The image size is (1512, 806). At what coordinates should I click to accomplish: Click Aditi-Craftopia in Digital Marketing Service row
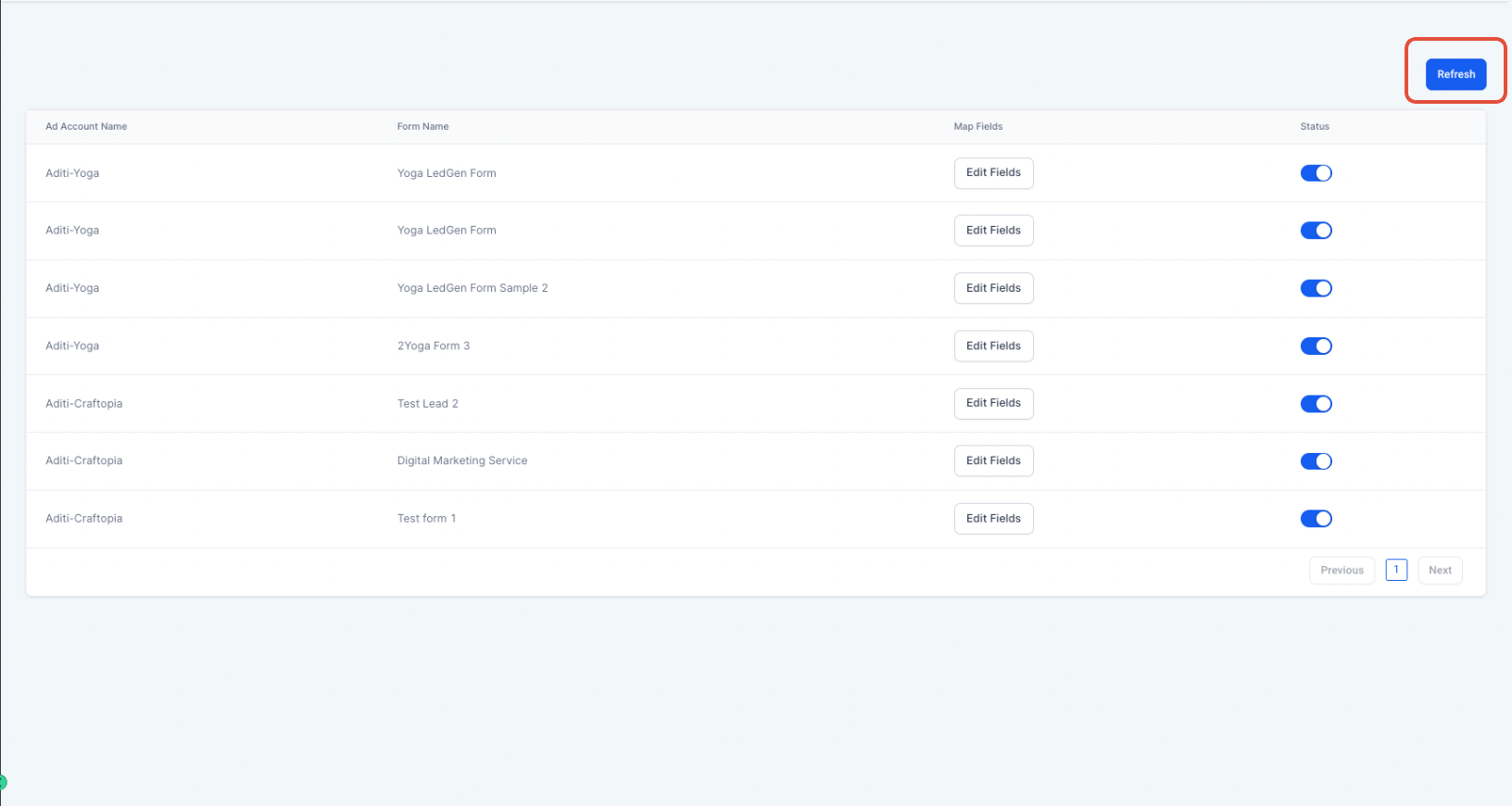tap(84, 460)
